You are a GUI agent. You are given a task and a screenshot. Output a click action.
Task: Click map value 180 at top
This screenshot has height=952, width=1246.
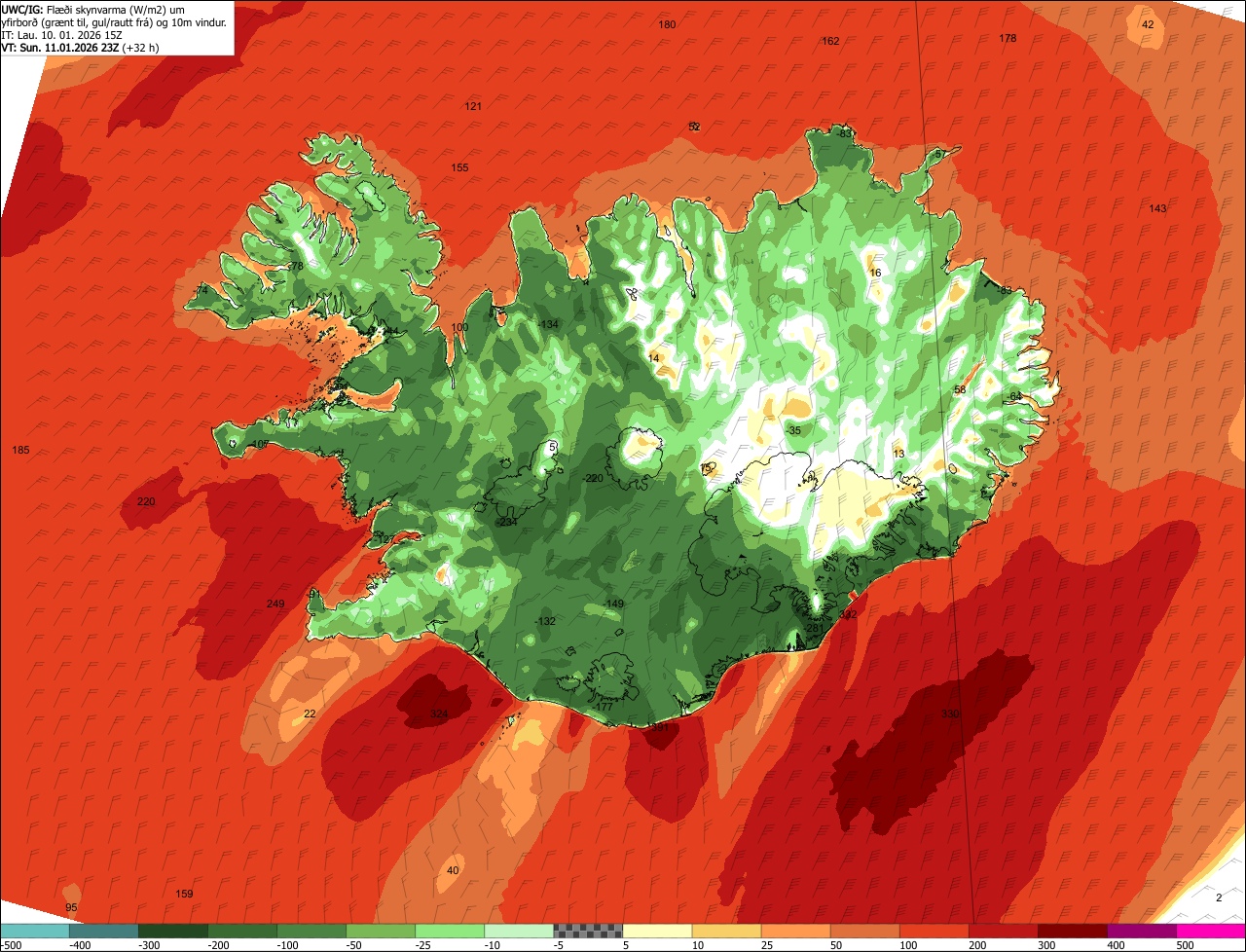(x=667, y=24)
